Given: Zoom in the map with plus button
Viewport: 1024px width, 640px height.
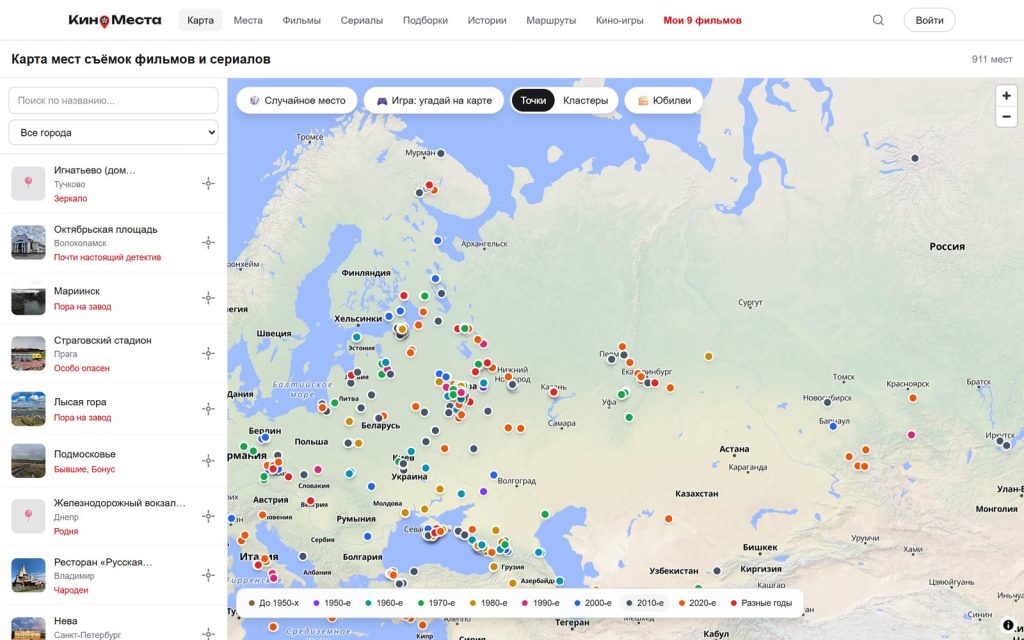Looking at the screenshot, I should point(1006,96).
